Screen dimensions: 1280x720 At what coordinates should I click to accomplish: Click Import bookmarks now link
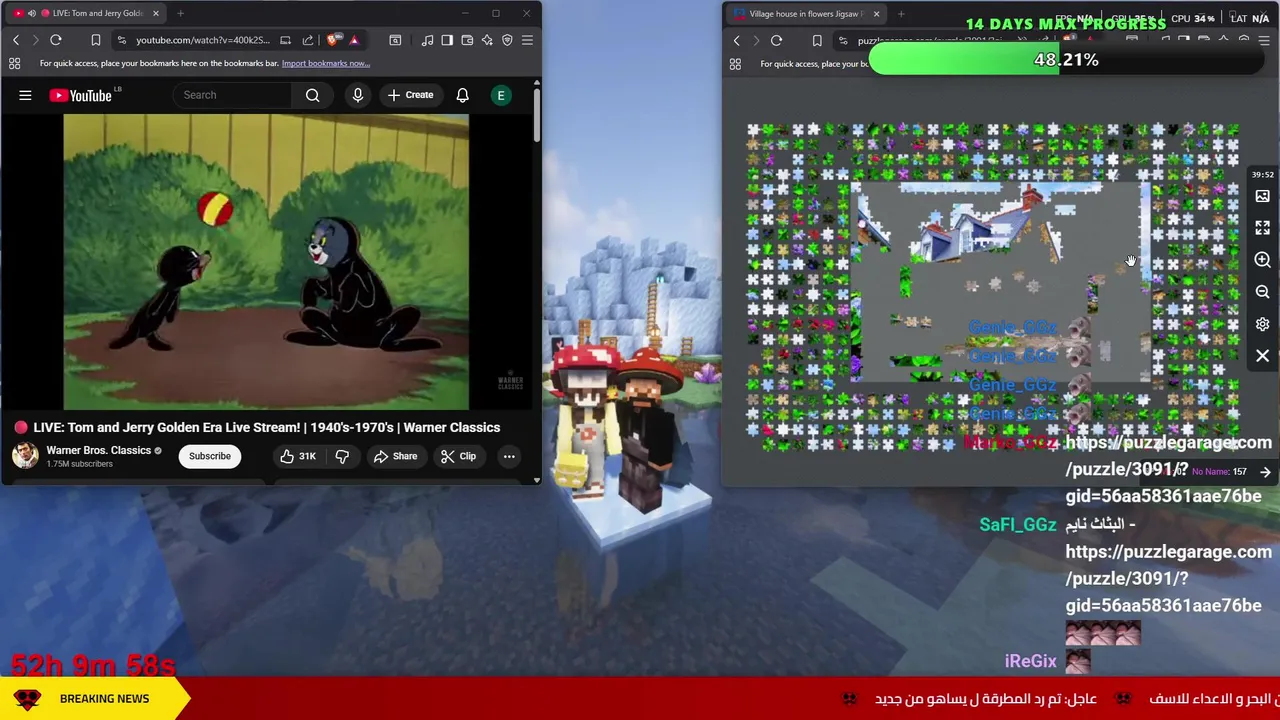point(326,63)
